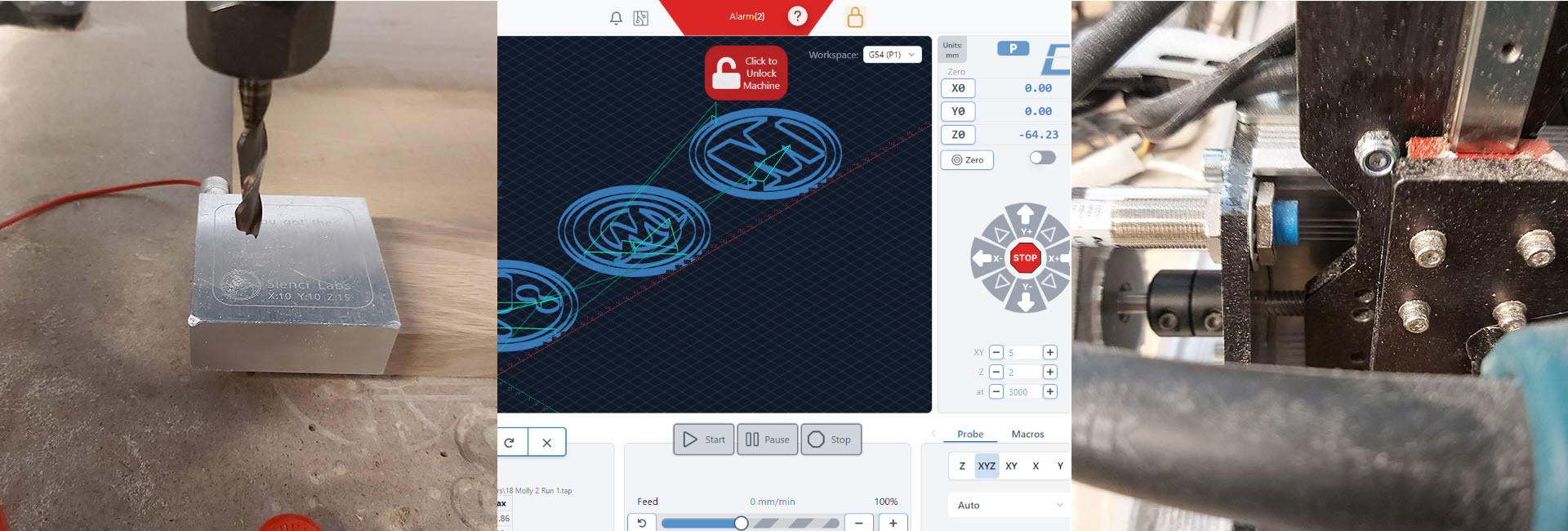Open the Workspace G54 (P1) dropdown
Image resolution: width=1568 pixels, height=531 pixels.
point(892,55)
